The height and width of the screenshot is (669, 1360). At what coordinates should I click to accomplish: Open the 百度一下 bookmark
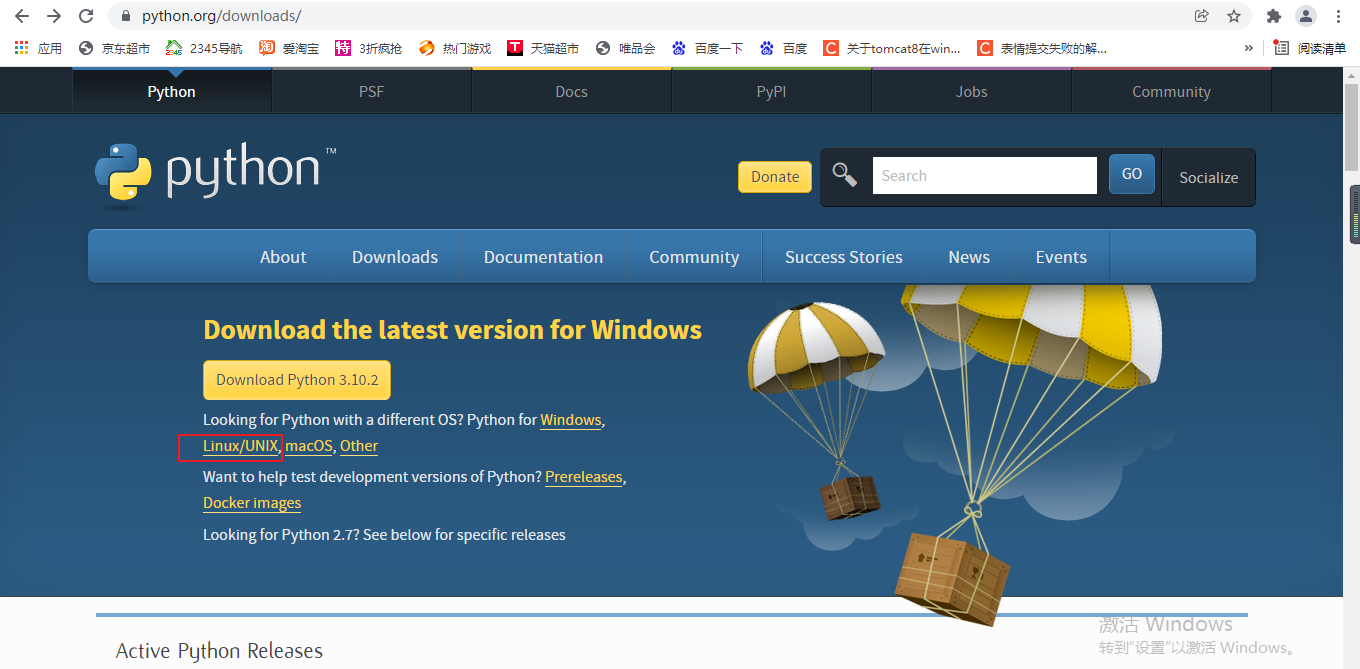coord(707,48)
